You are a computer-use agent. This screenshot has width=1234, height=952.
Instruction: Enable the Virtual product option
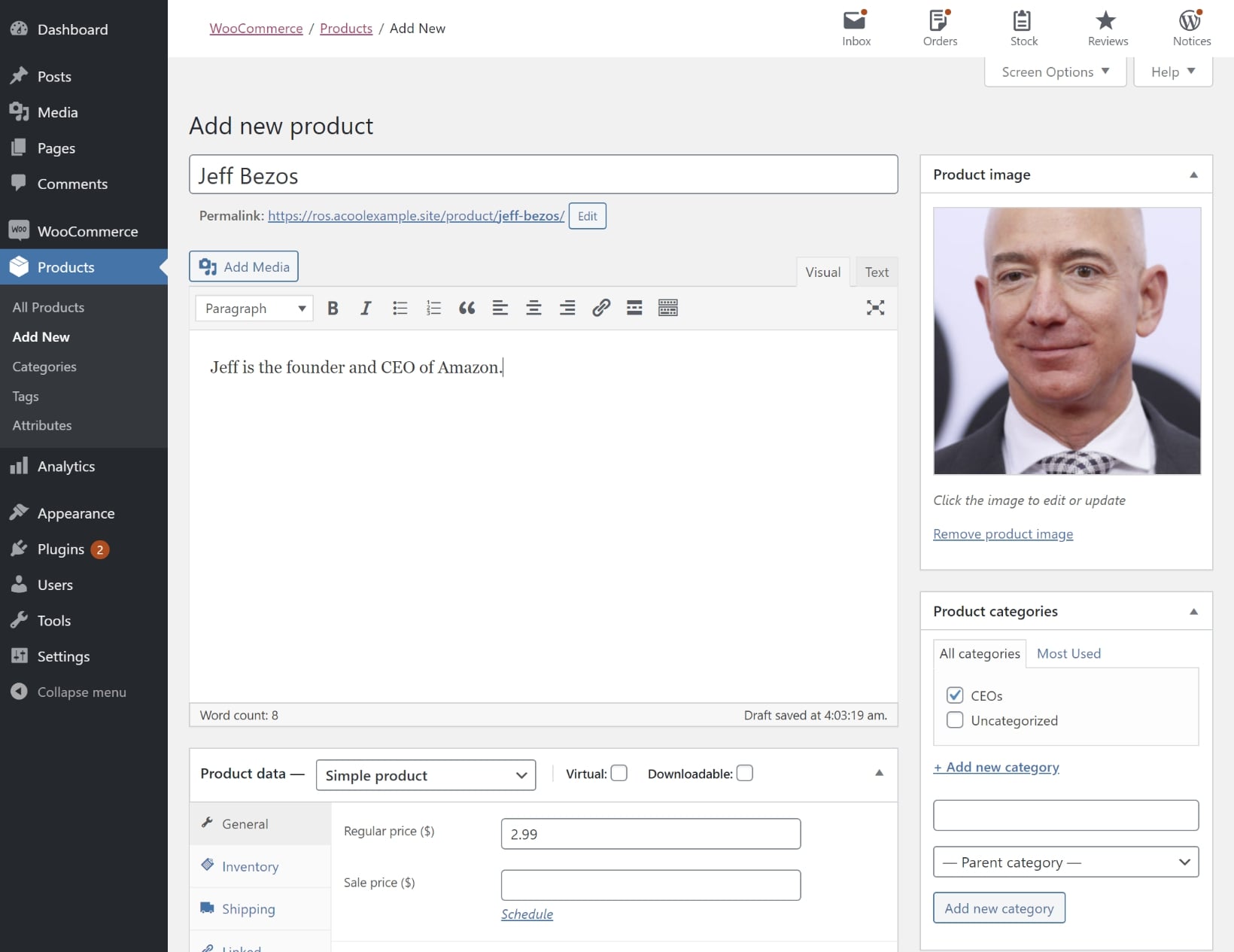(619, 773)
